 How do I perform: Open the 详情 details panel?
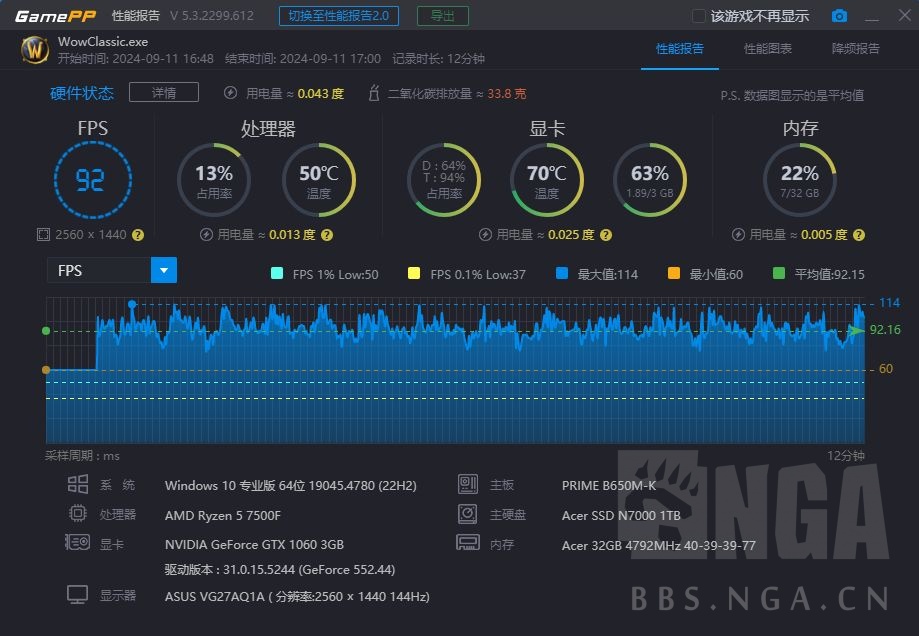click(x=163, y=92)
